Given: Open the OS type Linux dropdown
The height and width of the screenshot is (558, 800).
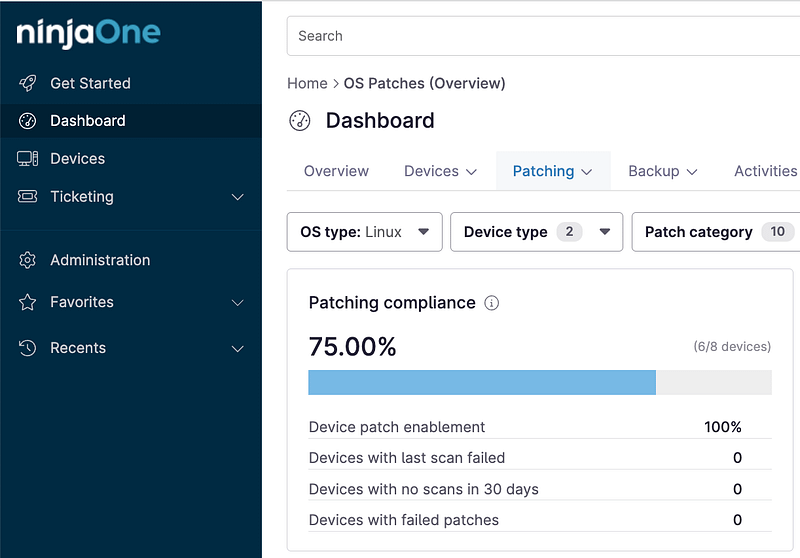Looking at the screenshot, I should (364, 232).
